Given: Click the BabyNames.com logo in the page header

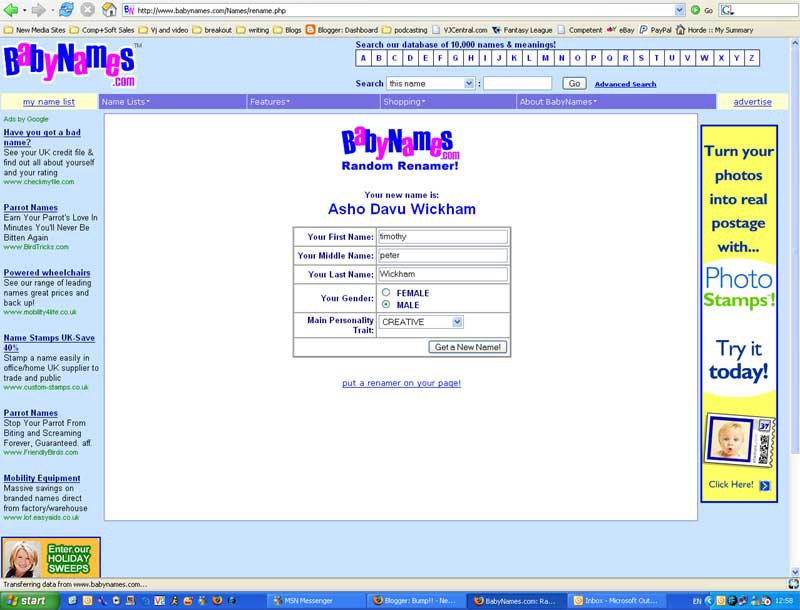Looking at the screenshot, I should 70,65.
